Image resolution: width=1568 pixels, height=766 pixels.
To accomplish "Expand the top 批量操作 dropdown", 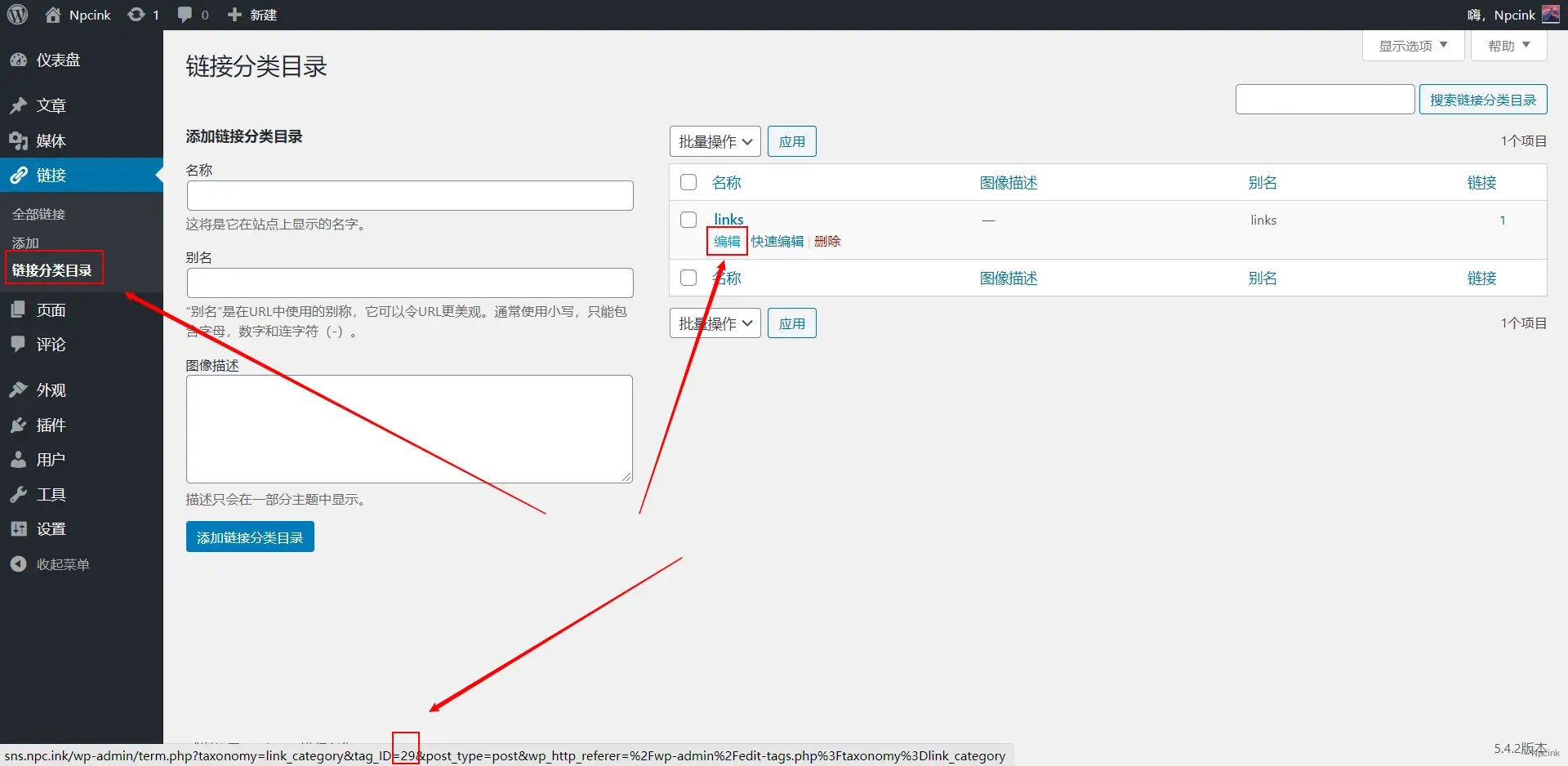I will 715,141.
